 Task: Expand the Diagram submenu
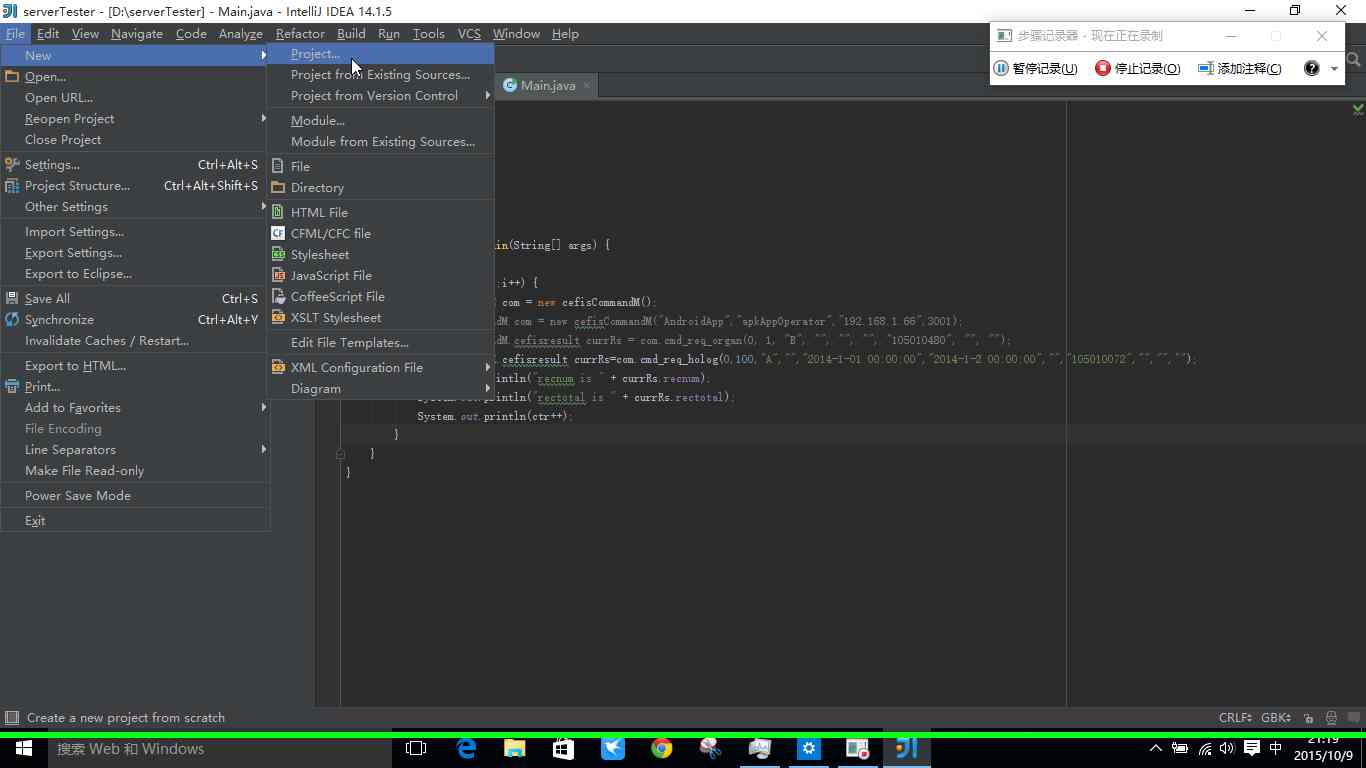380,389
